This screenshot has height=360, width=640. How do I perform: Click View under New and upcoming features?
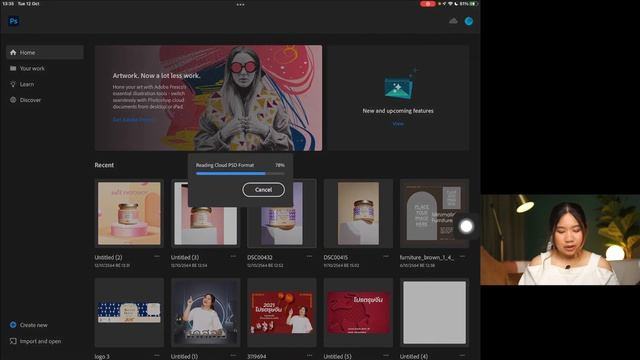tap(398, 123)
